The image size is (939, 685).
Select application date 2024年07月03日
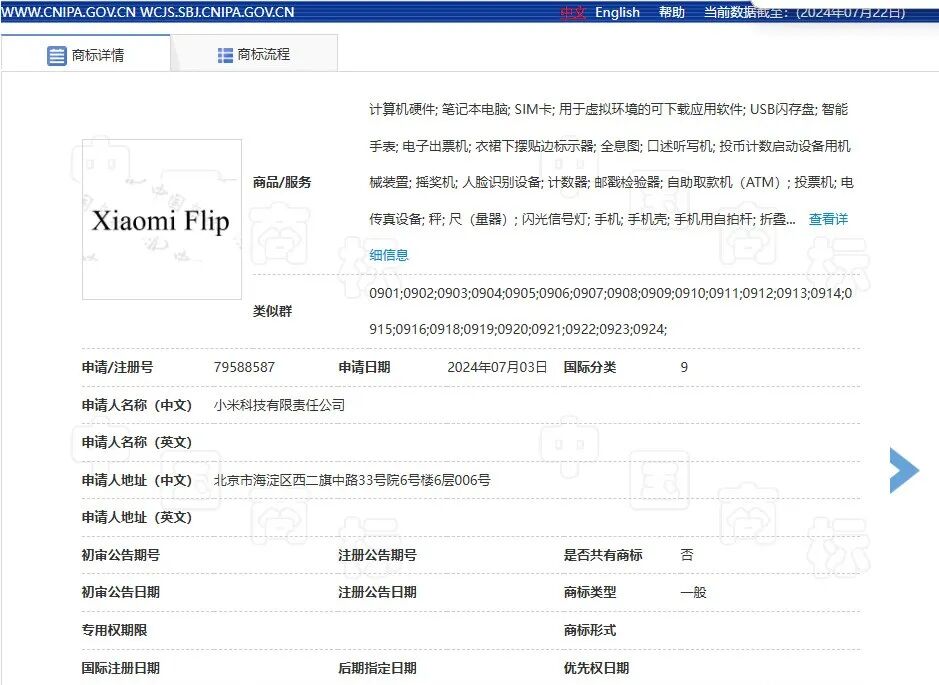pyautogui.click(x=497, y=367)
